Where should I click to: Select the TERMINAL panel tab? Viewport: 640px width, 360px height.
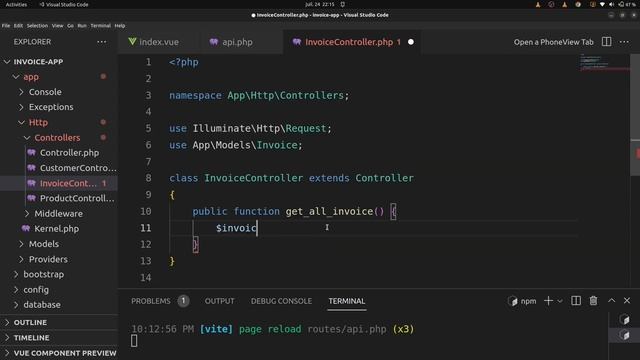tap(347, 301)
